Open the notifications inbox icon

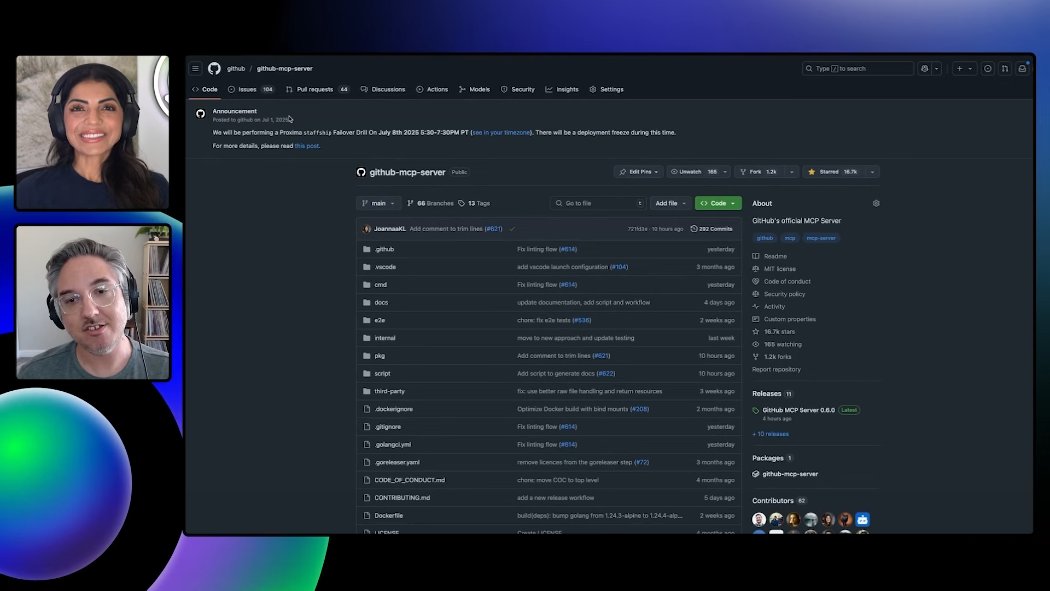coord(1023,68)
